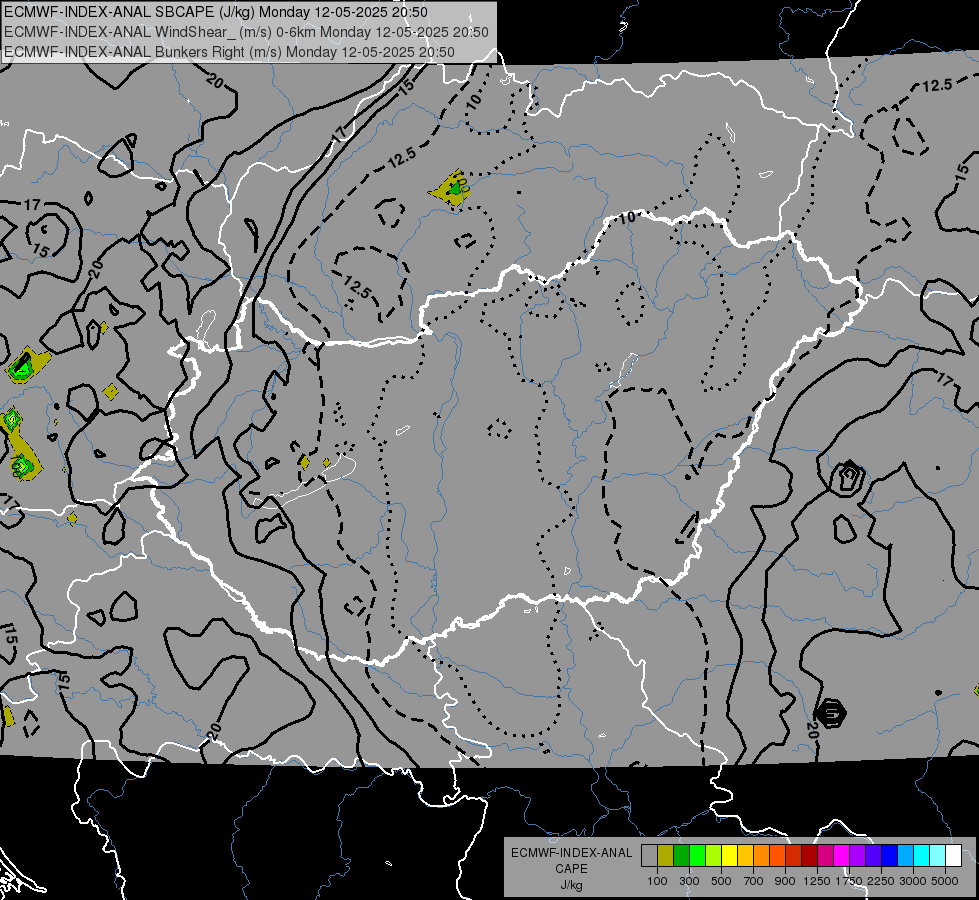
Task: Click the SBCAPE (J/kg) title line
Action: pyautogui.click(x=216, y=12)
